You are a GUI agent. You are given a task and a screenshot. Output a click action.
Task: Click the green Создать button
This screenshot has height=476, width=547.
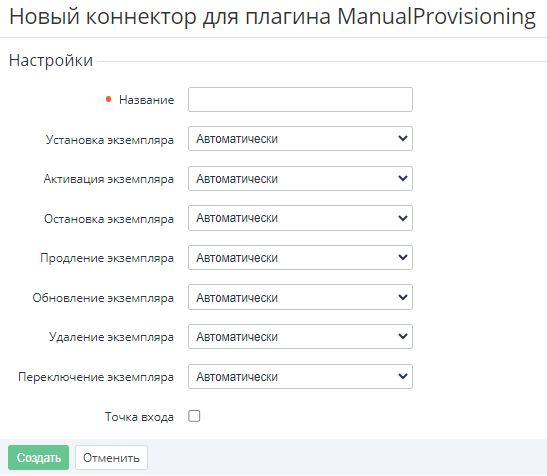click(38, 458)
